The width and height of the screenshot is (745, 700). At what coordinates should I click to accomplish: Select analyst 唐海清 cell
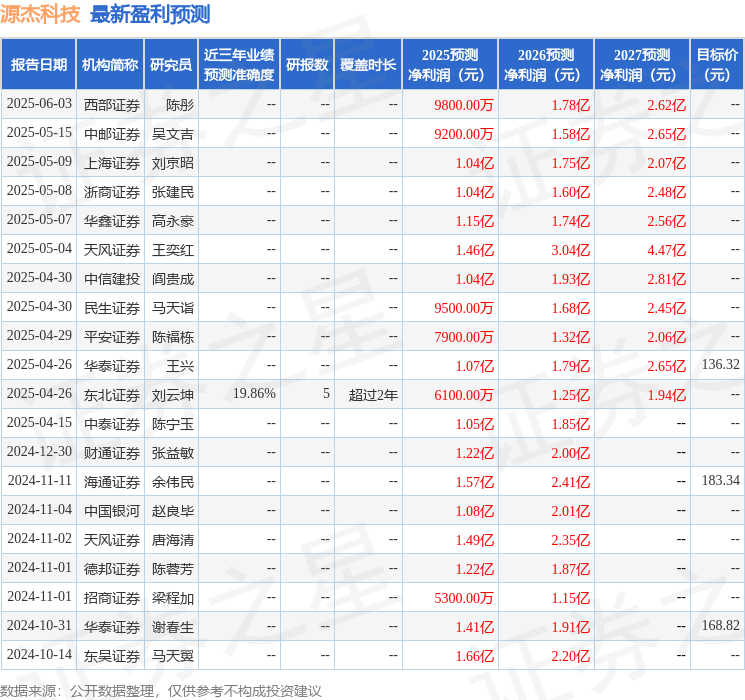pos(171,539)
